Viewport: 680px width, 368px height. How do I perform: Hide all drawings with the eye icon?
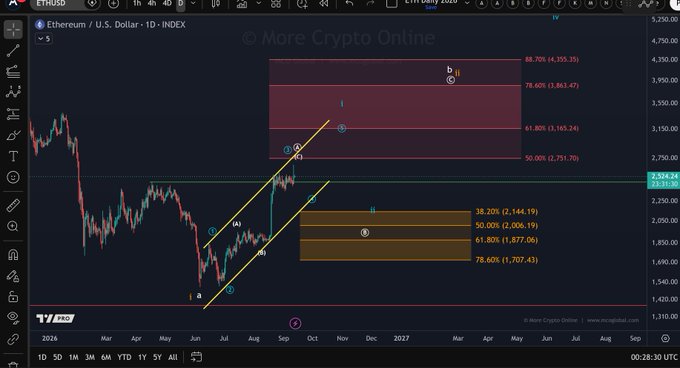coord(13,317)
